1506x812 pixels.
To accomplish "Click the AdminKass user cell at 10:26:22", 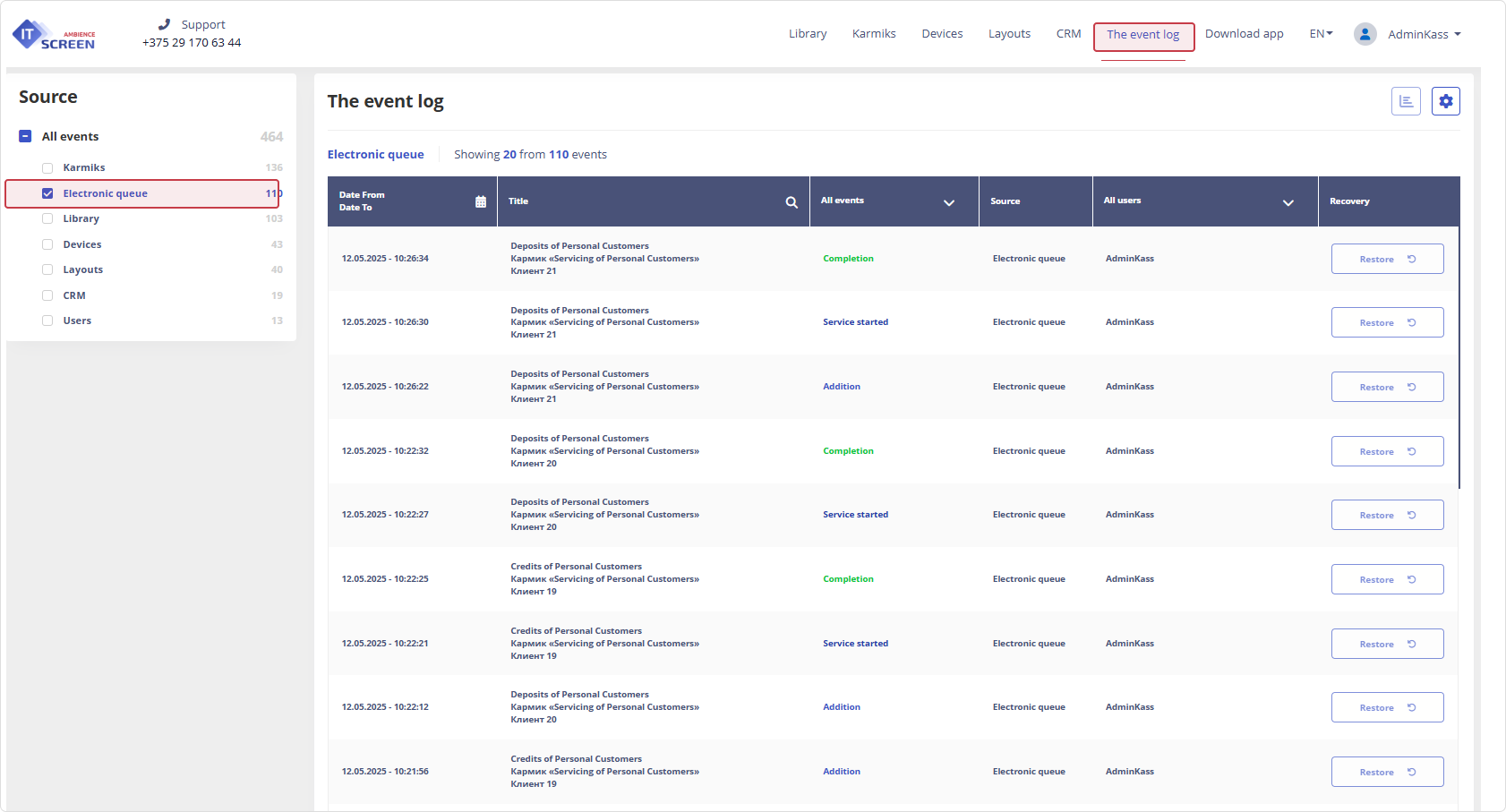I will (1129, 387).
